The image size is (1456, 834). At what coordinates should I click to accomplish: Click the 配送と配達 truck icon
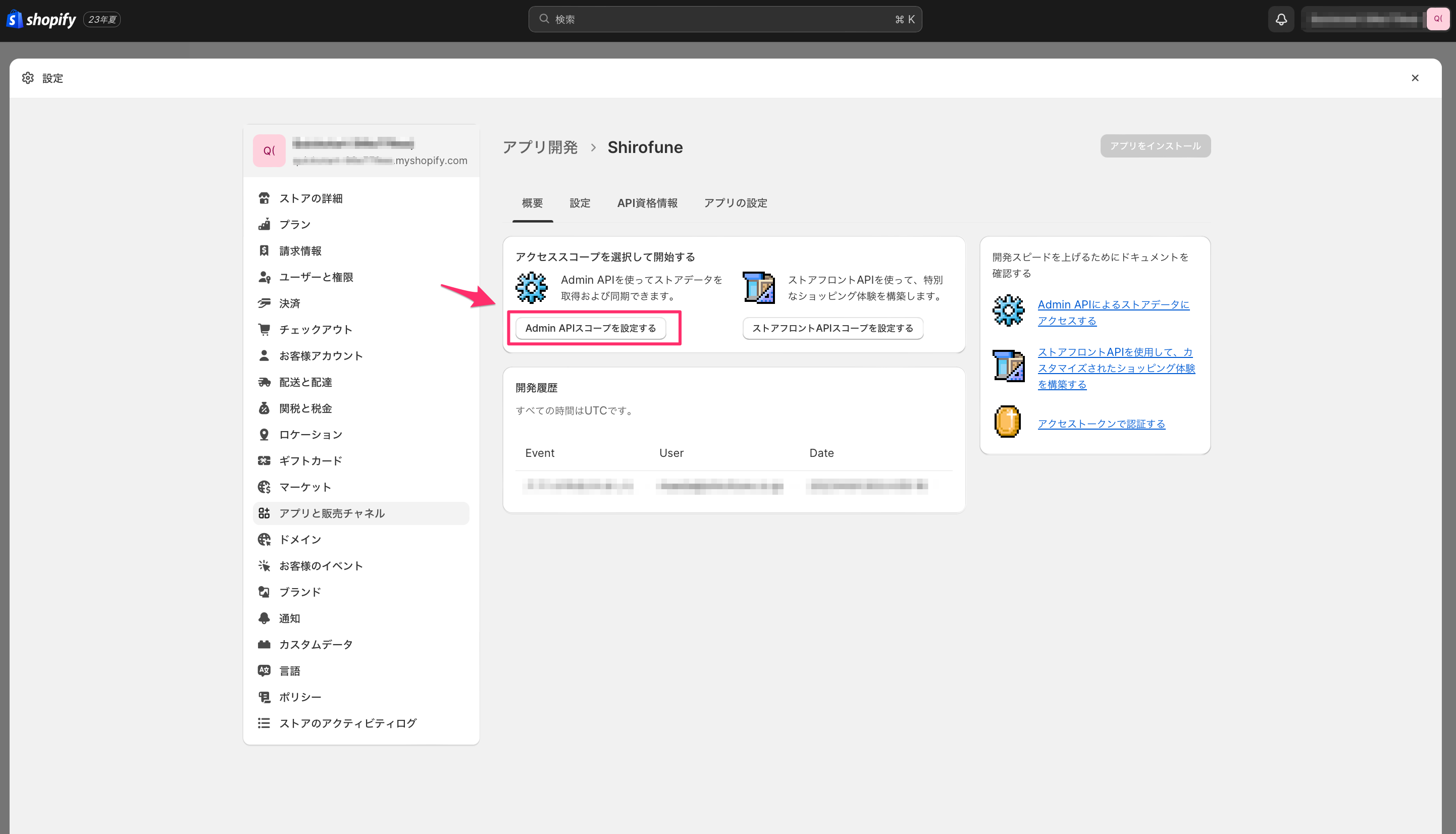click(x=264, y=382)
